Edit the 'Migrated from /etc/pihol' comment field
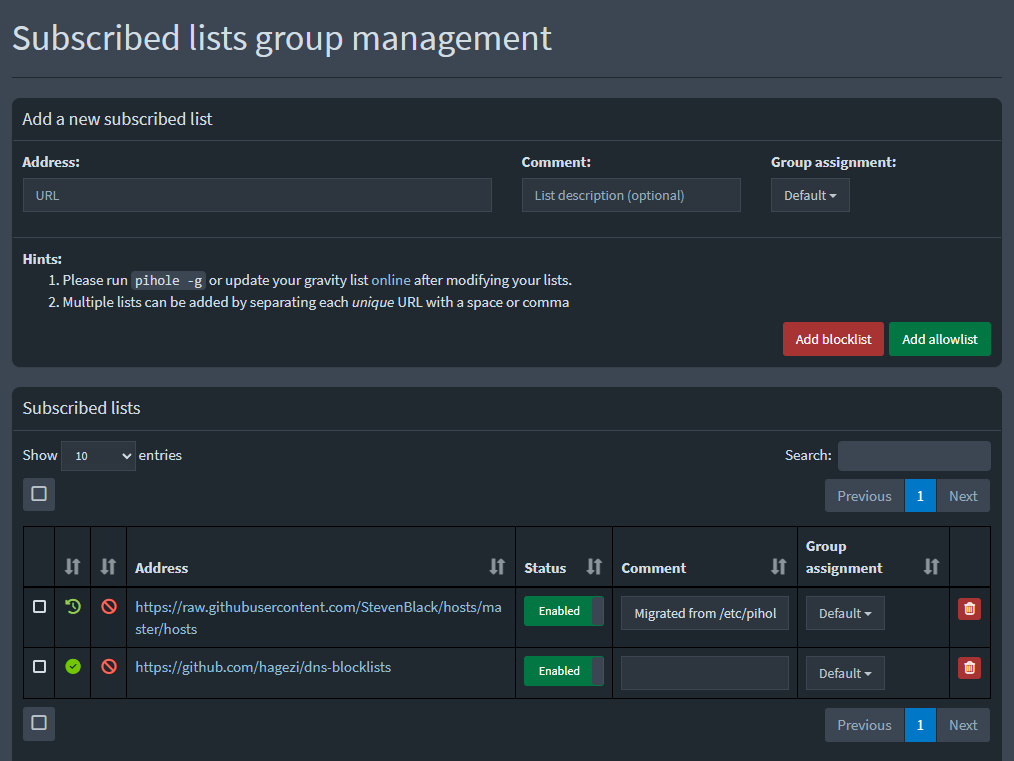The height and width of the screenshot is (761, 1014). tap(705, 614)
